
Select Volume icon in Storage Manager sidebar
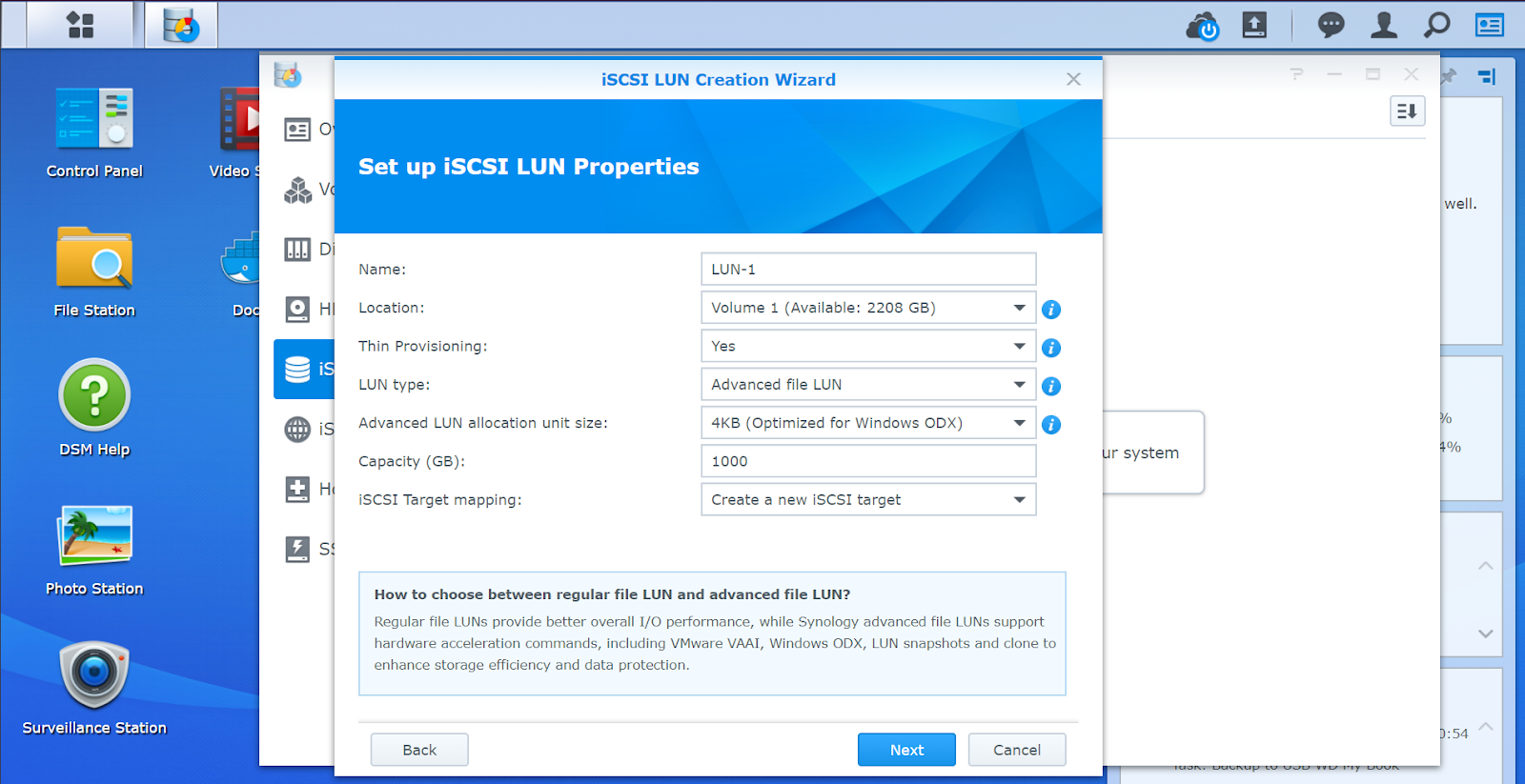pyautogui.click(x=298, y=190)
